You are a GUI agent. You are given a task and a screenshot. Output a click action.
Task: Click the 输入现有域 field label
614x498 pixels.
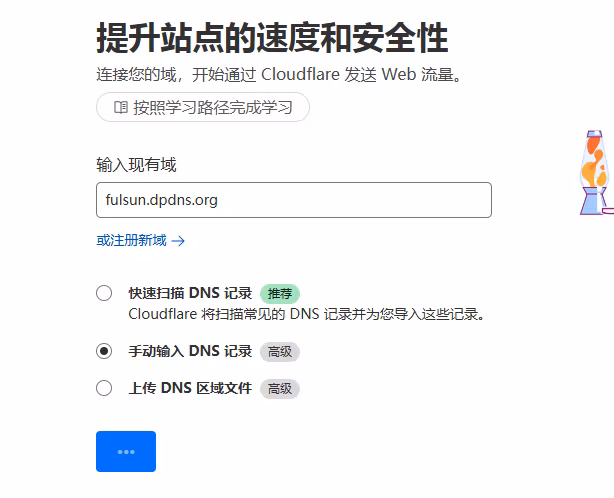pyautogui.click(x=136, y=165)
